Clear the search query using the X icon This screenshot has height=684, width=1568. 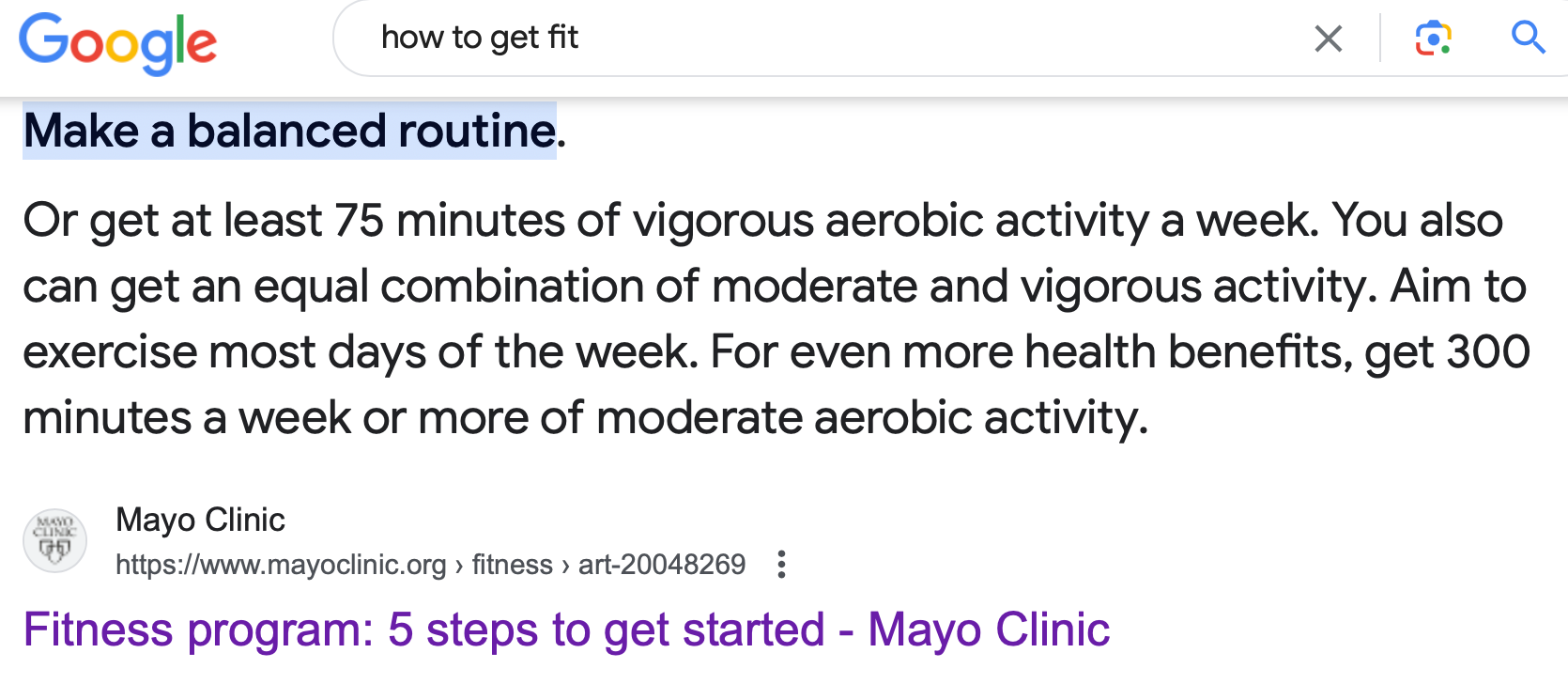[x=1329, y=38]
